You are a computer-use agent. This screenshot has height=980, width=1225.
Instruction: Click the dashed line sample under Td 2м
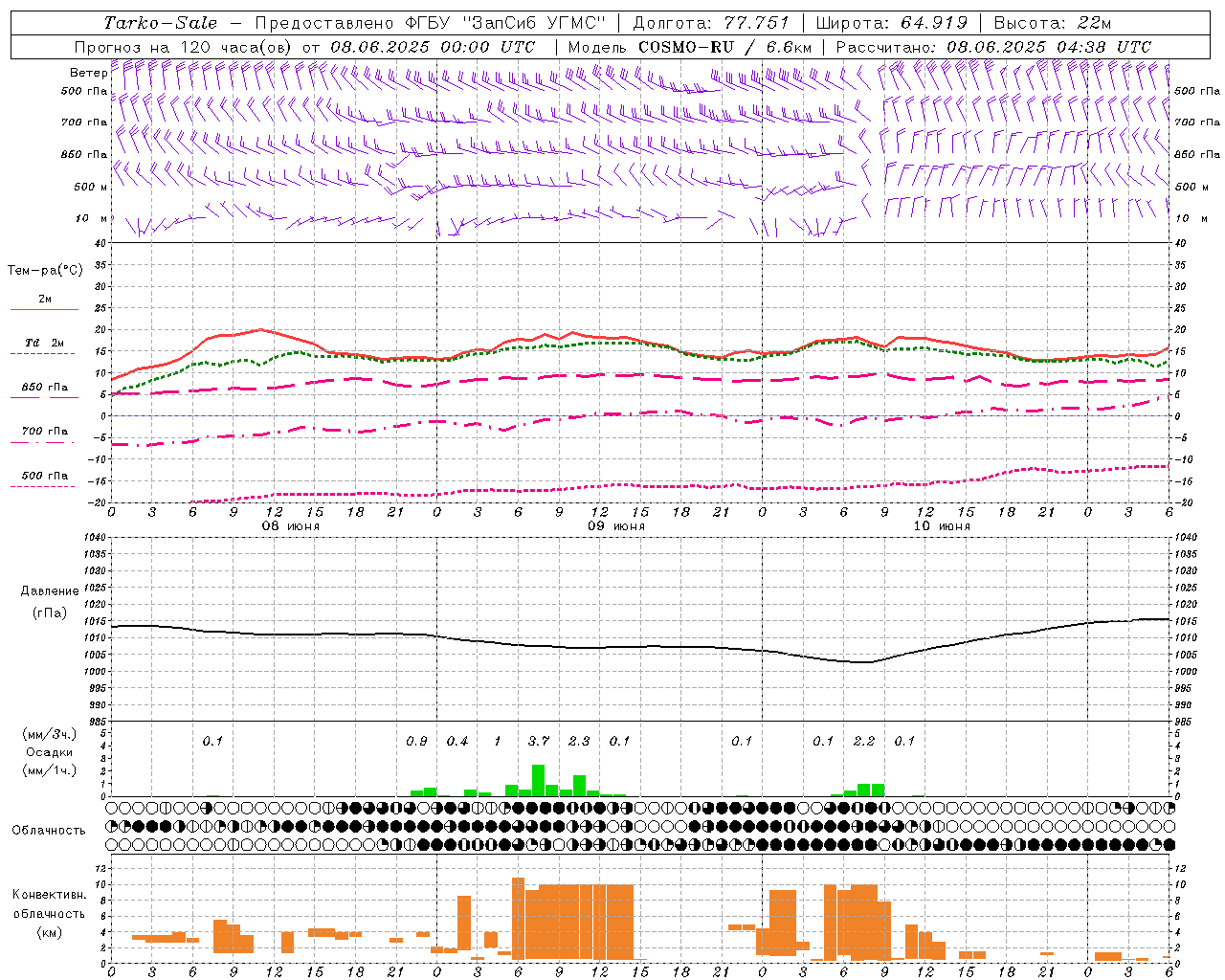(x=42, y=353)
